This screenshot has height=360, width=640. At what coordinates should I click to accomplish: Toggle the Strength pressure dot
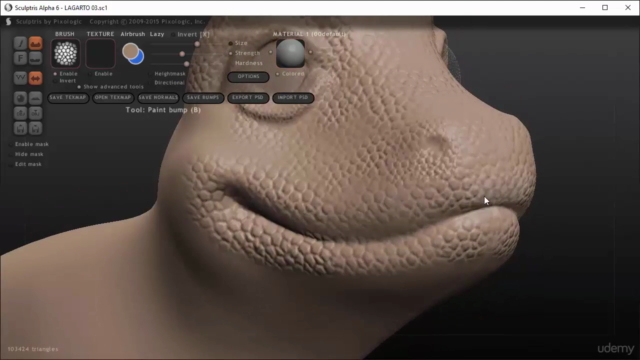(231, 53)
